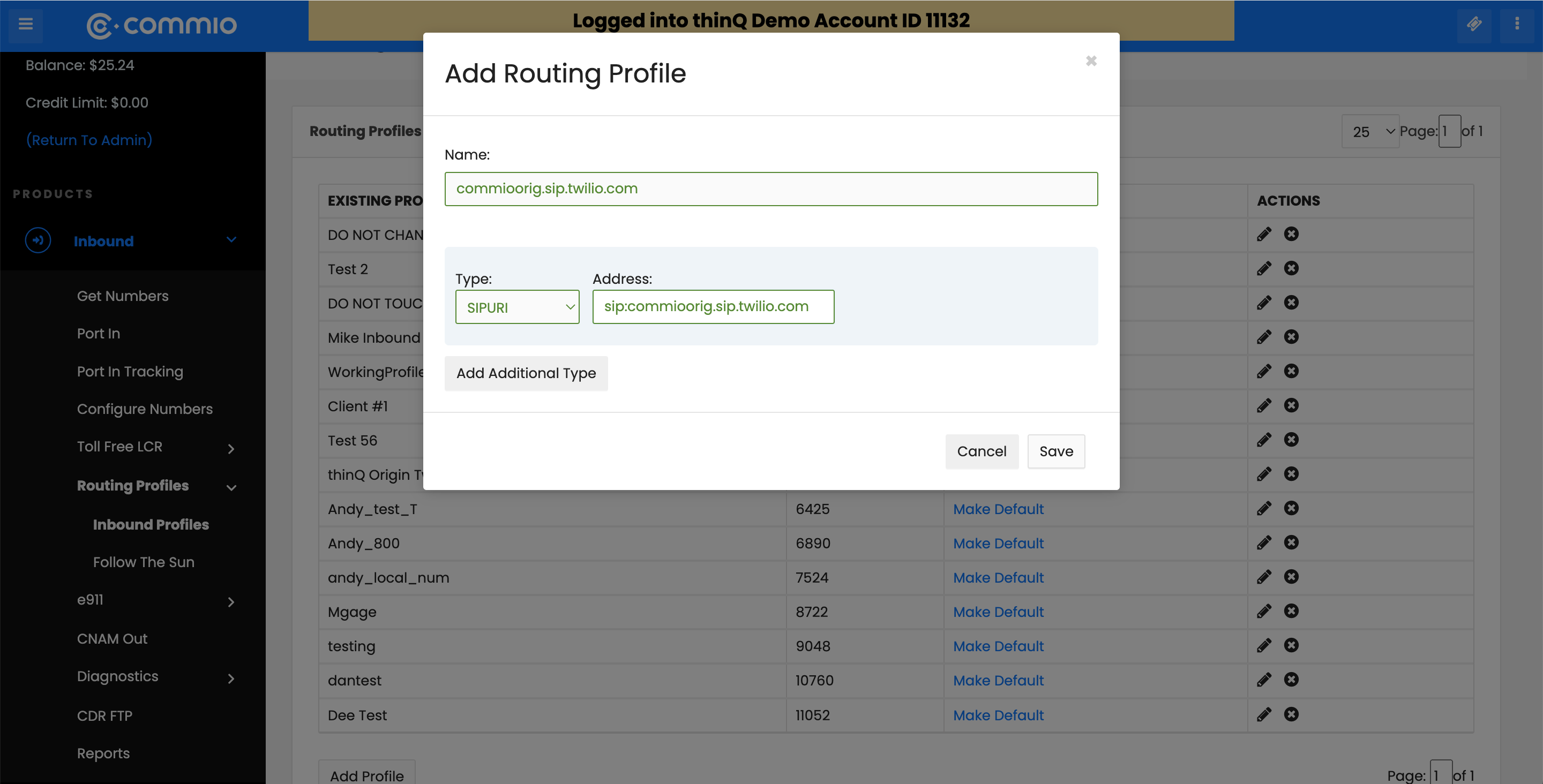This screenshot has width=1543, height=784.
Task: Click the top Page number input
Action: pos(1450,131)
